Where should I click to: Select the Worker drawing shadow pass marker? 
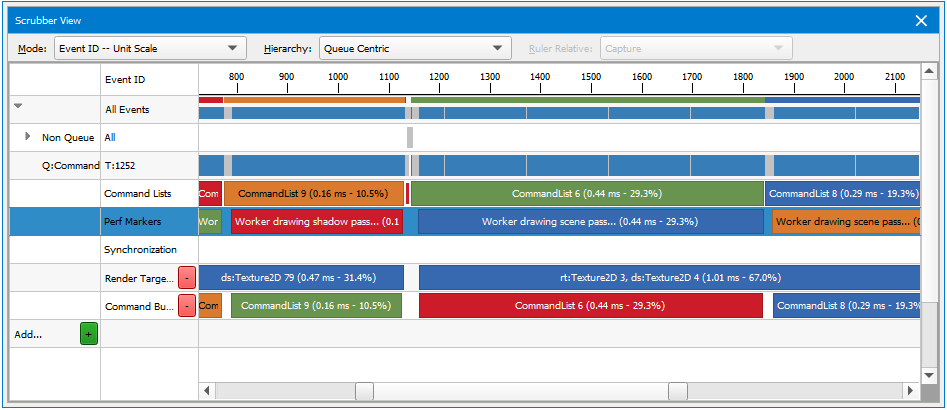point(316,222)
